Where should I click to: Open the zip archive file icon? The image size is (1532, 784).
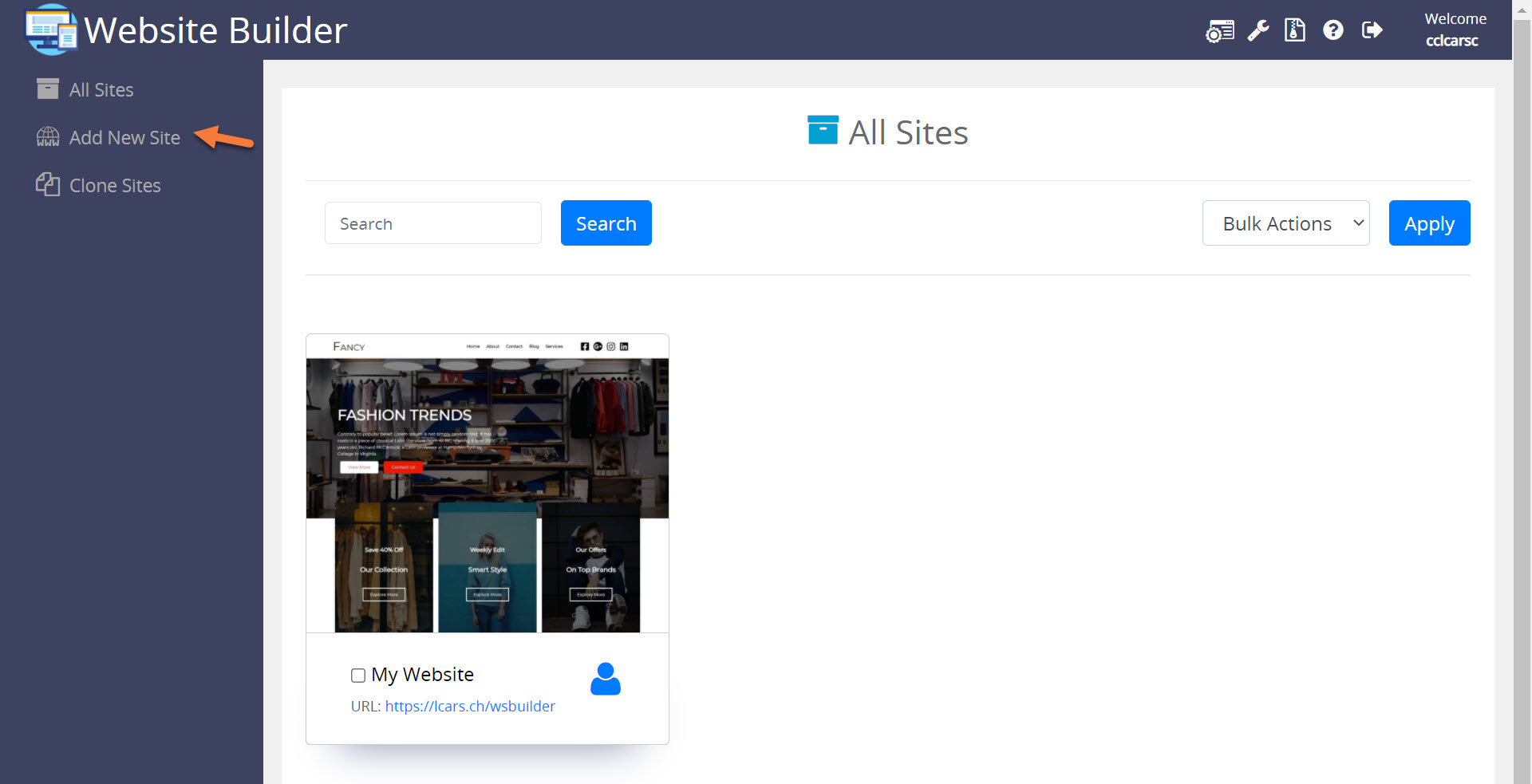coord(1294,30)
